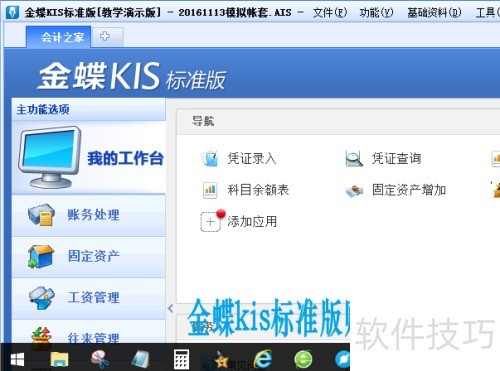Open the snipping scissors tool in taskbar
500x371 pixels.
[x=100, y=359]
